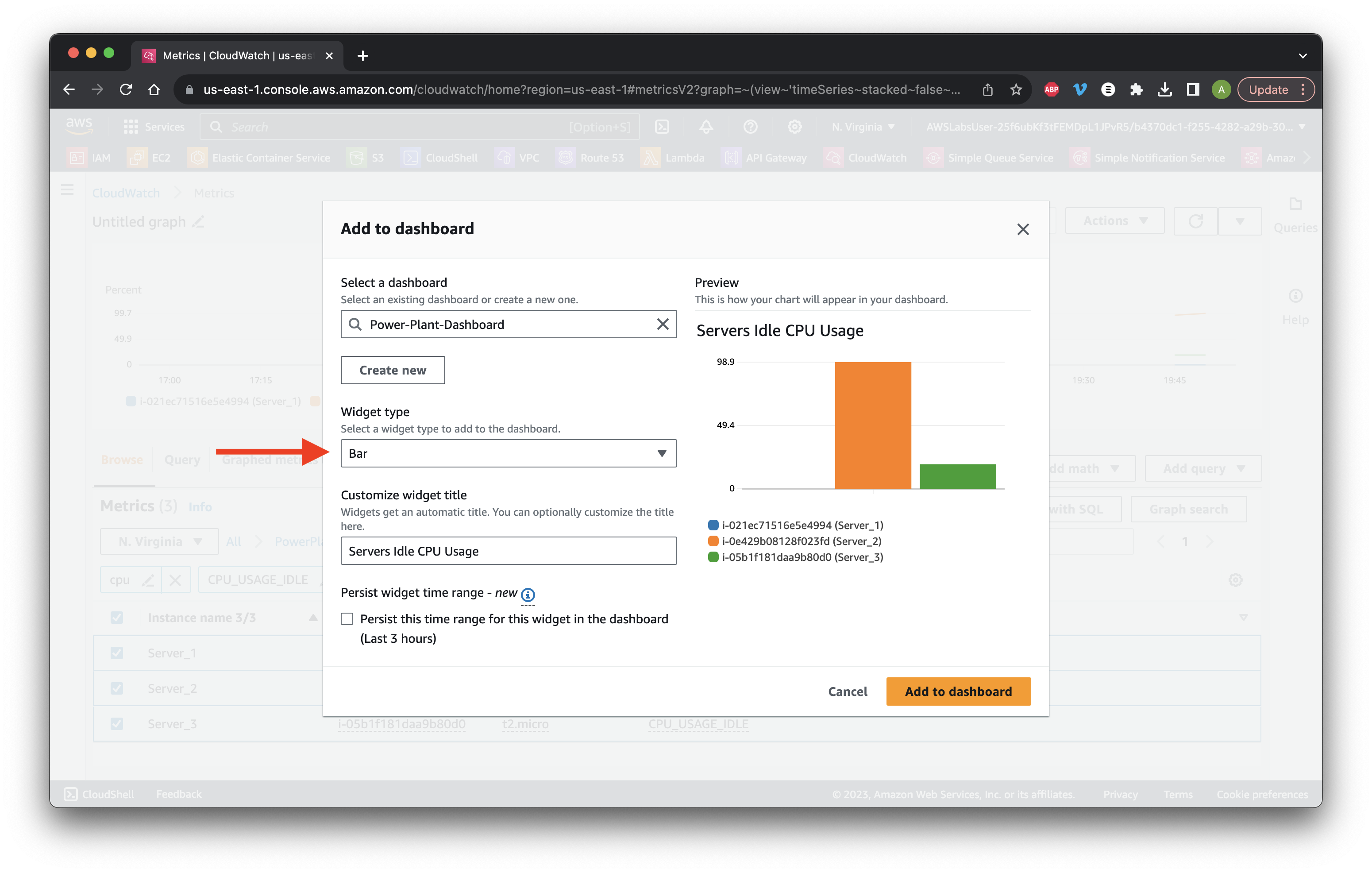Click the orange Server_2 legend swatch
The height and width of the screenshot is (873, 1372).
click(x=713, y=541)
